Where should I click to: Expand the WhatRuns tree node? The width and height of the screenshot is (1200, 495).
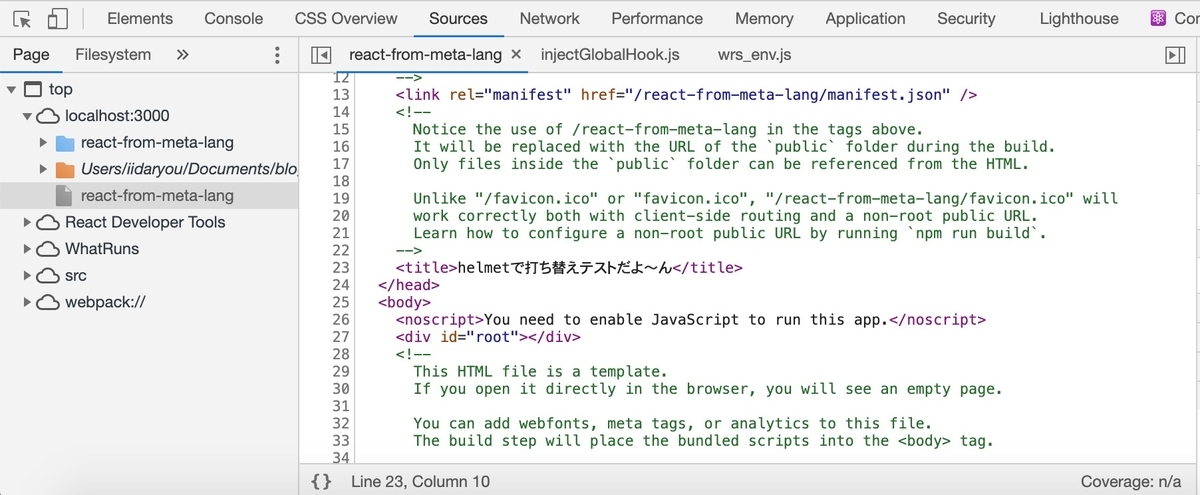pos(27,249)
